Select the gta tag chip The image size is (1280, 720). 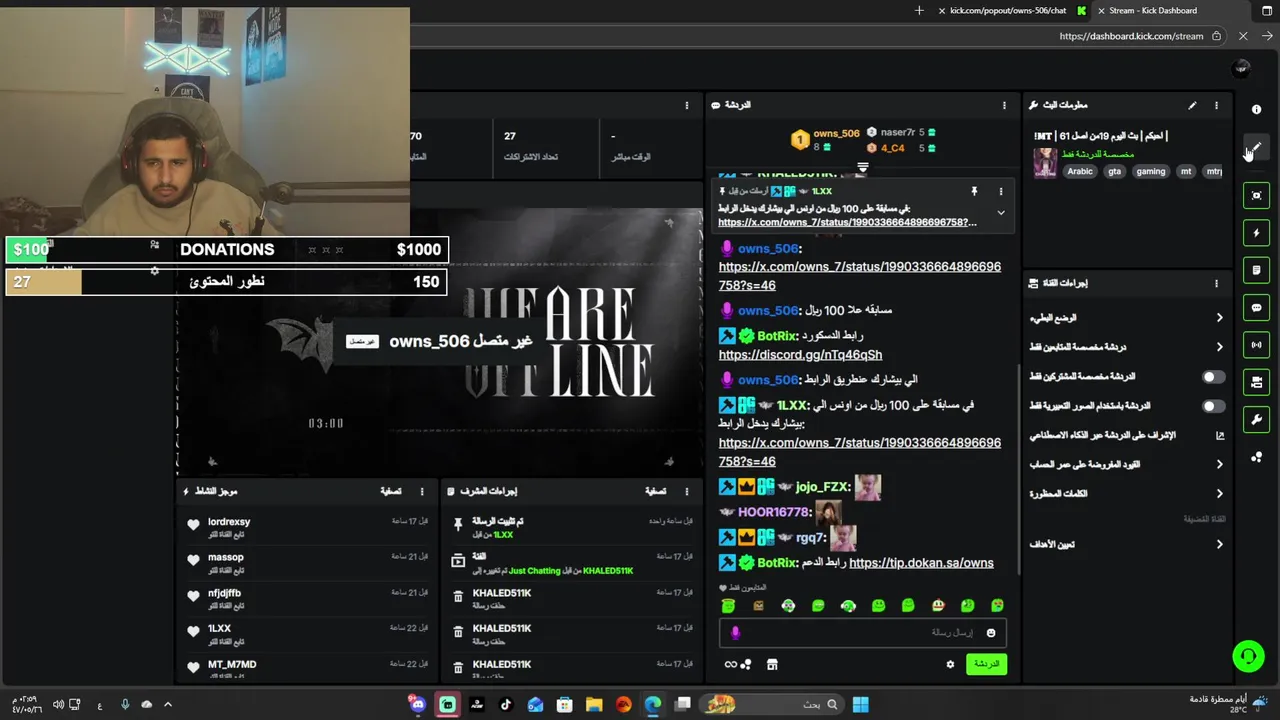pyautogui.click(x=1114, y=171)
